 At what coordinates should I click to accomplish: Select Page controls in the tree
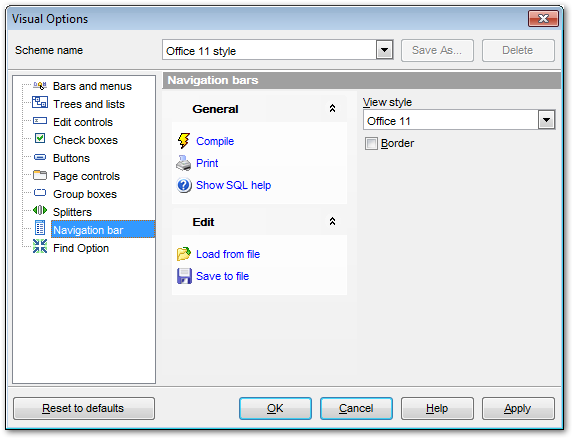coord(86,176)
